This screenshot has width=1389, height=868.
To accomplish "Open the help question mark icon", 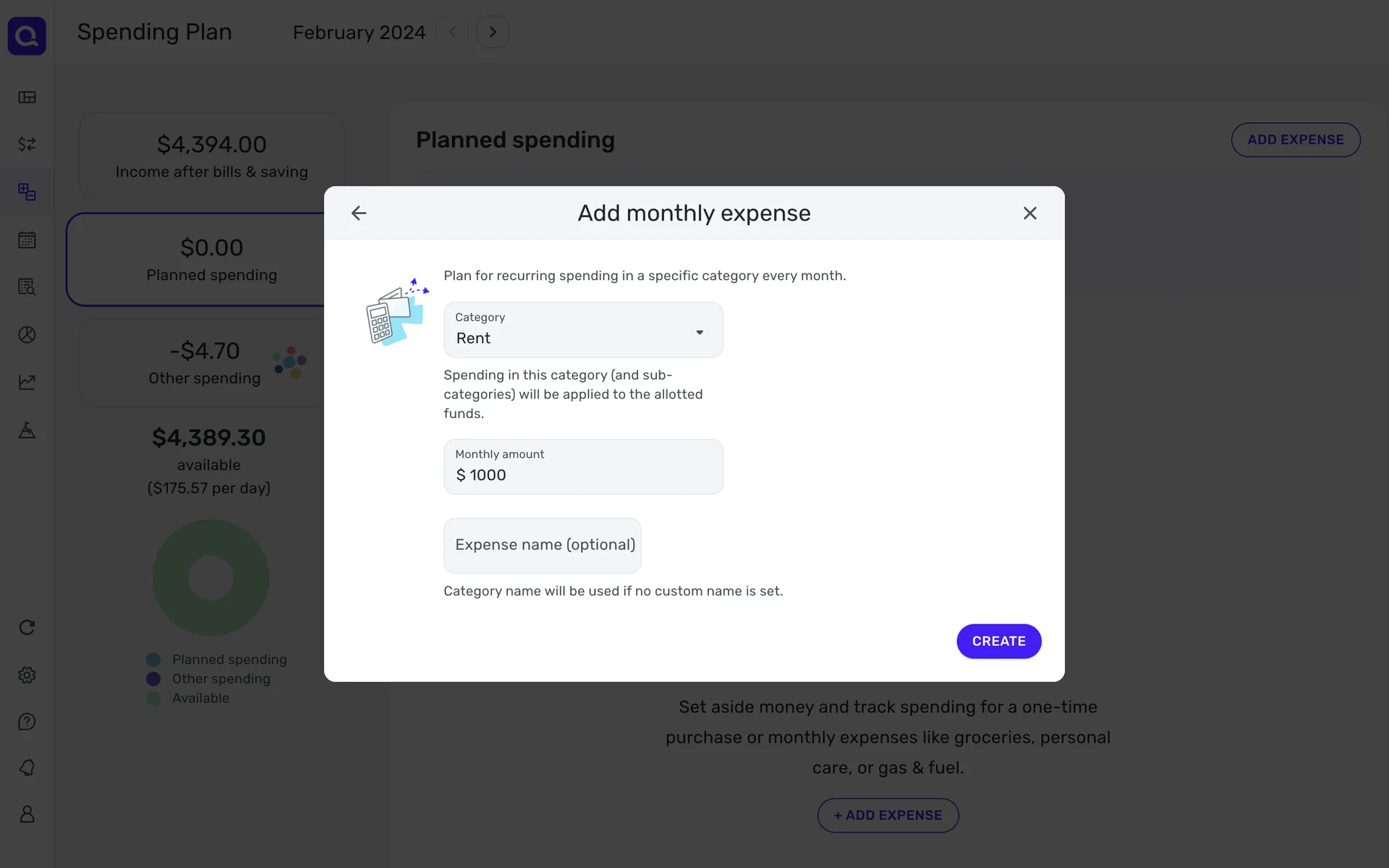I will pyautogui.click(x=27, y=722).
